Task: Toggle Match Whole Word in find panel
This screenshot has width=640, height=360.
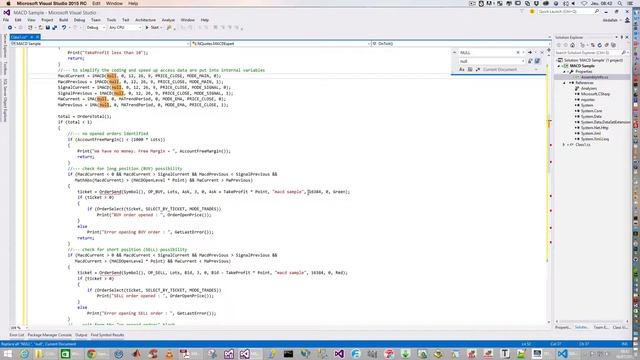Action: pyautogui.click(x=470, y=69)
